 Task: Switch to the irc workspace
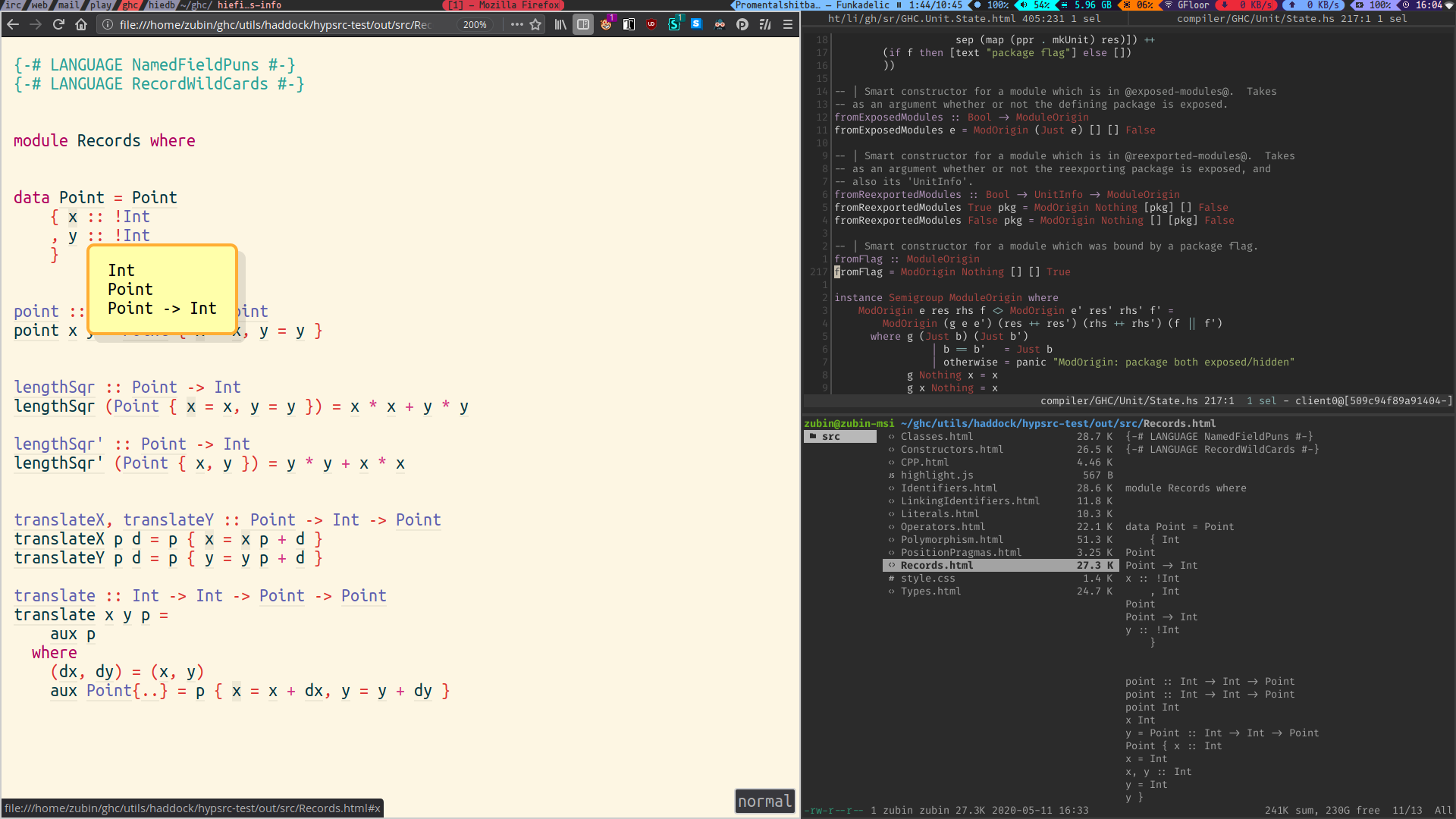pyautogui.click(x=13, y=5)
